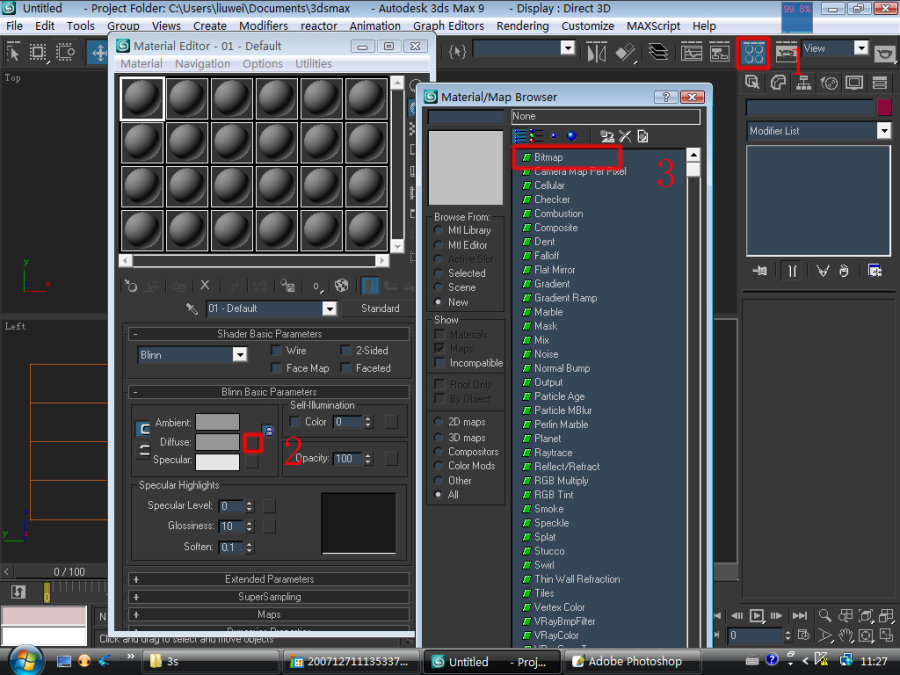Open the Modifier List dropdown

[884, 131]
